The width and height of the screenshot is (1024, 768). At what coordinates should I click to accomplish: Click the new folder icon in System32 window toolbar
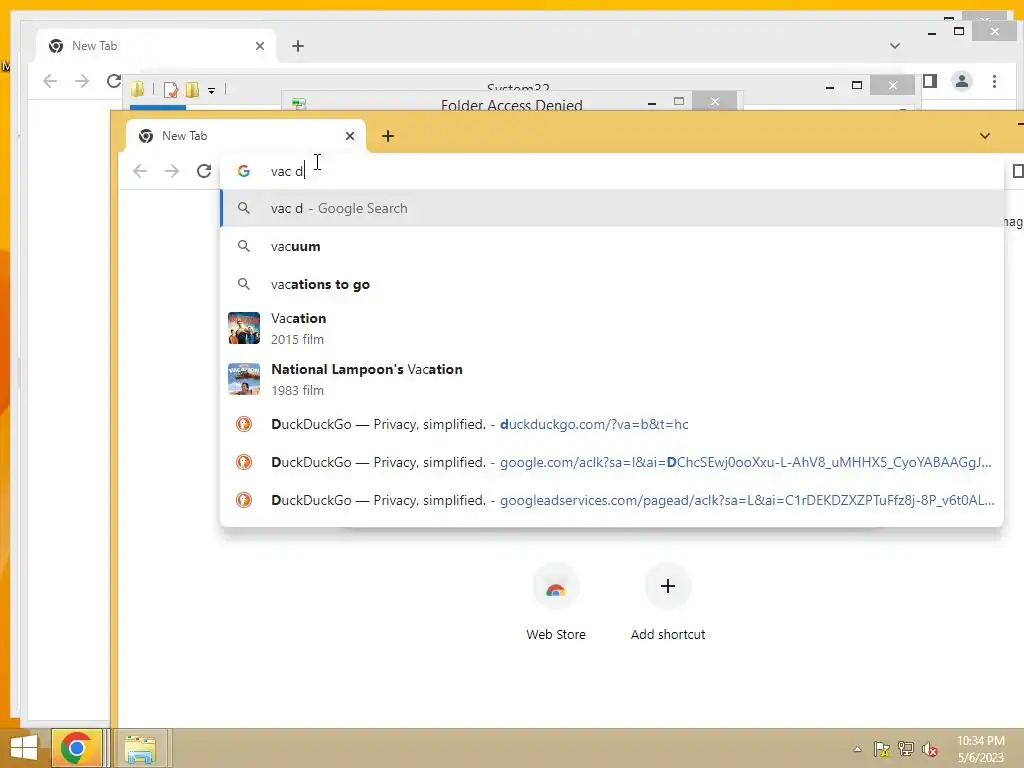192,89
